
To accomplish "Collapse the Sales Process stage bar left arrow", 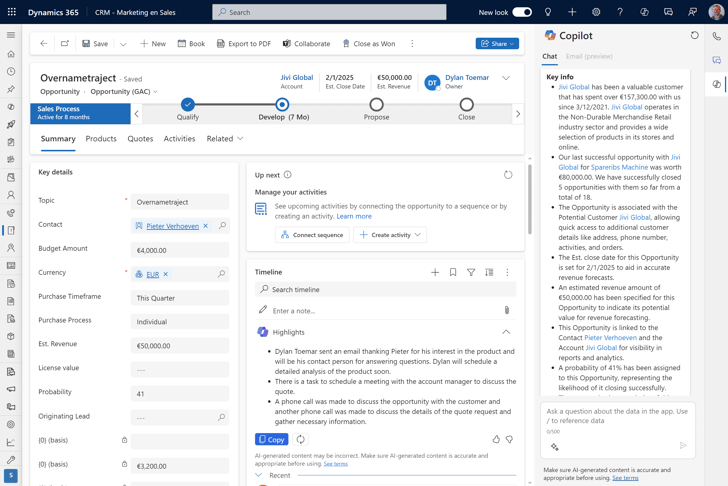I will pos(136,114).
